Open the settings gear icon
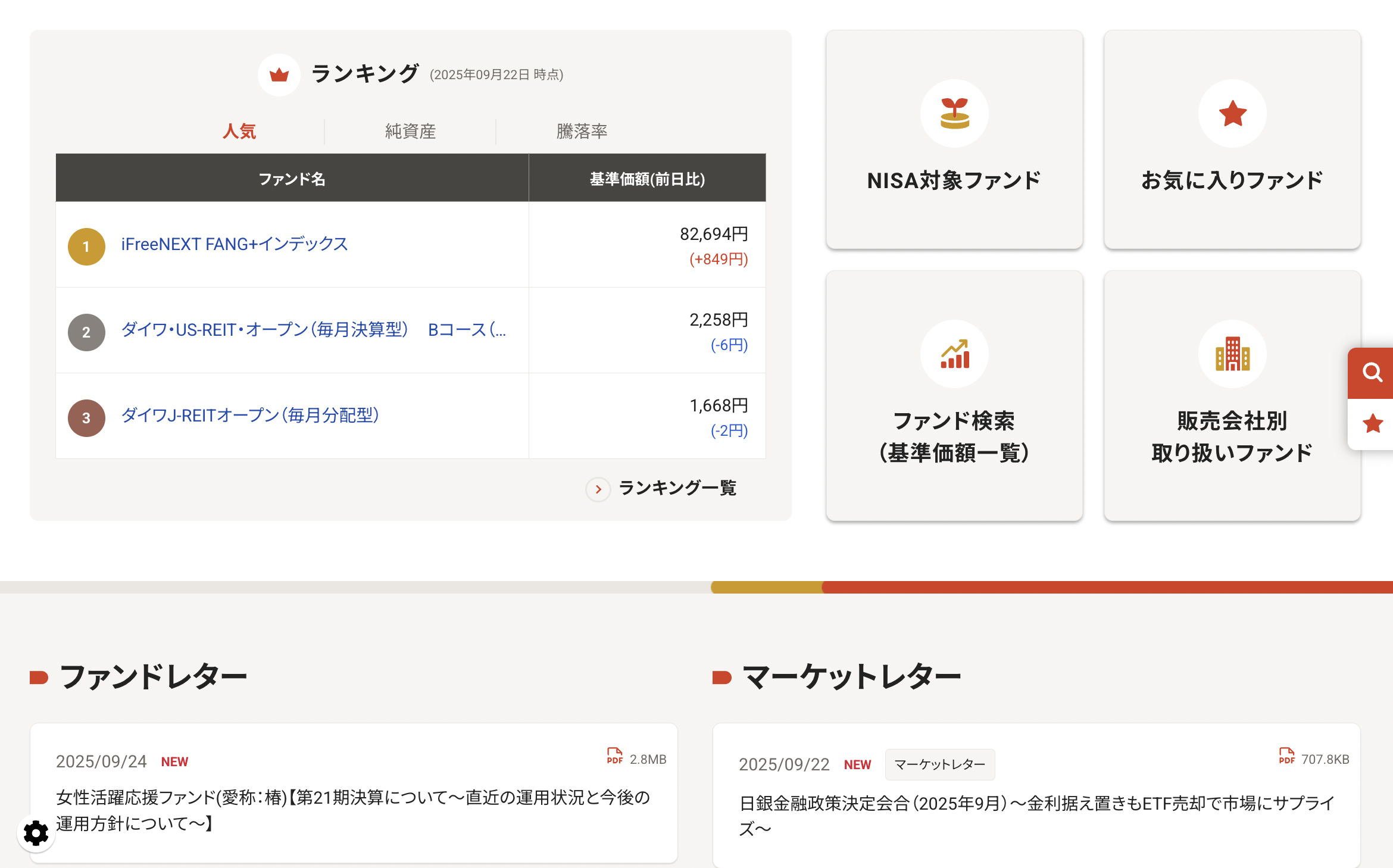This screenshot has height=868, width=1393. click(36, 832)
